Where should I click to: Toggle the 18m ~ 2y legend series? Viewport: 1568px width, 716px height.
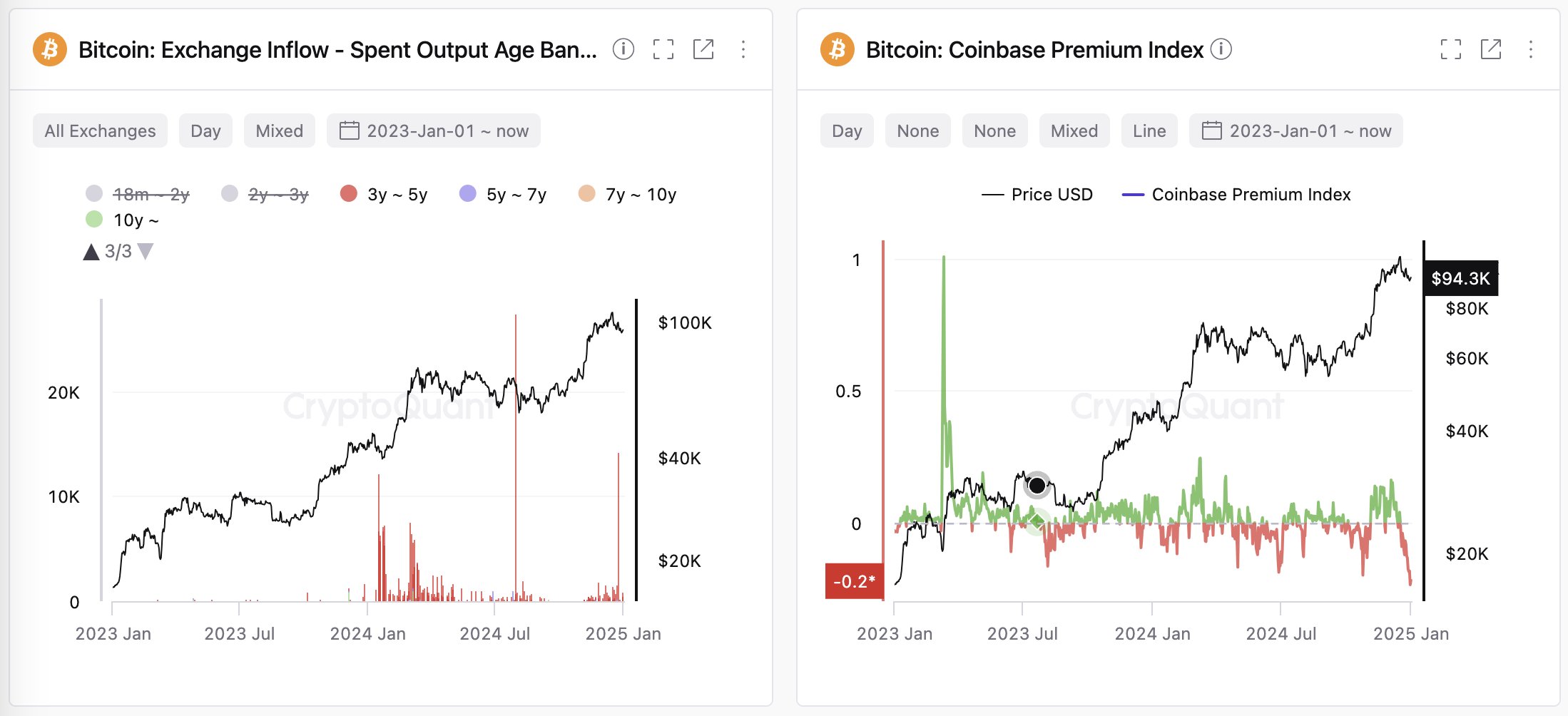pos(137,194)
